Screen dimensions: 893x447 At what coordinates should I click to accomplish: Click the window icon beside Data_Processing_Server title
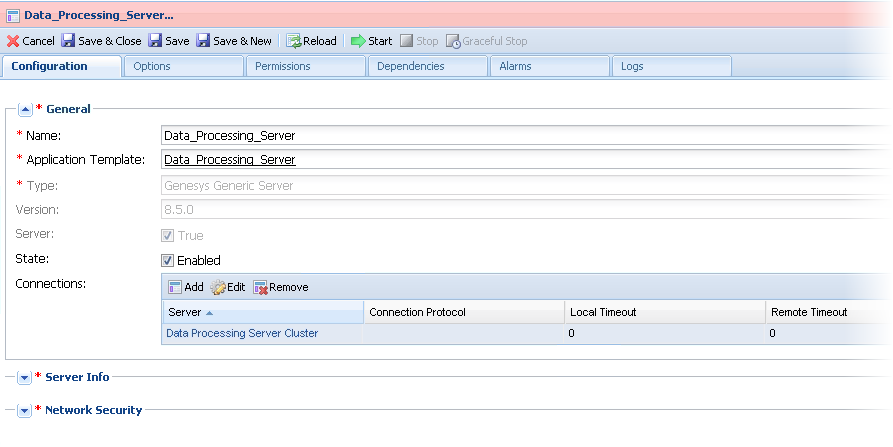[x=13, y=15]
